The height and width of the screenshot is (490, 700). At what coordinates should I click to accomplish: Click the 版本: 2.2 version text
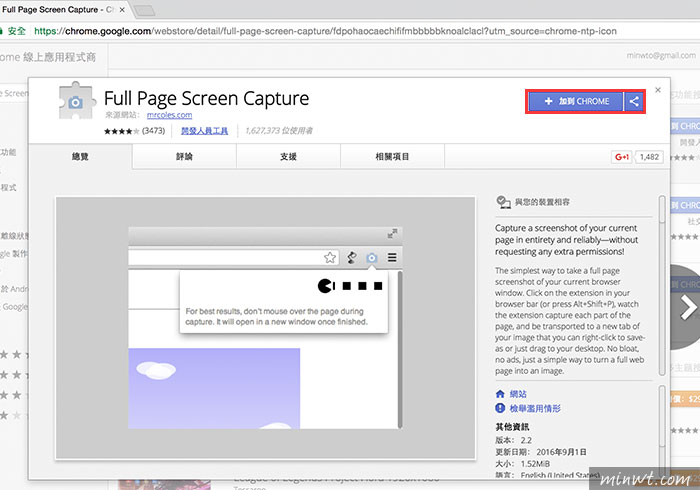513,440
